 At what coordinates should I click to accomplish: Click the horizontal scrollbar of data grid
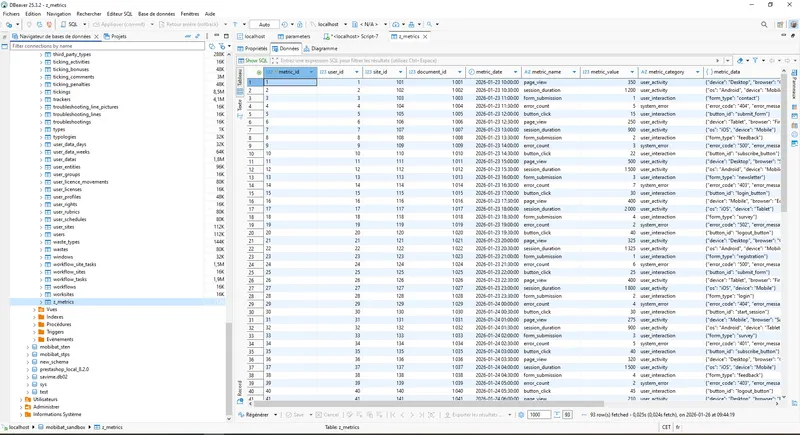428,403
